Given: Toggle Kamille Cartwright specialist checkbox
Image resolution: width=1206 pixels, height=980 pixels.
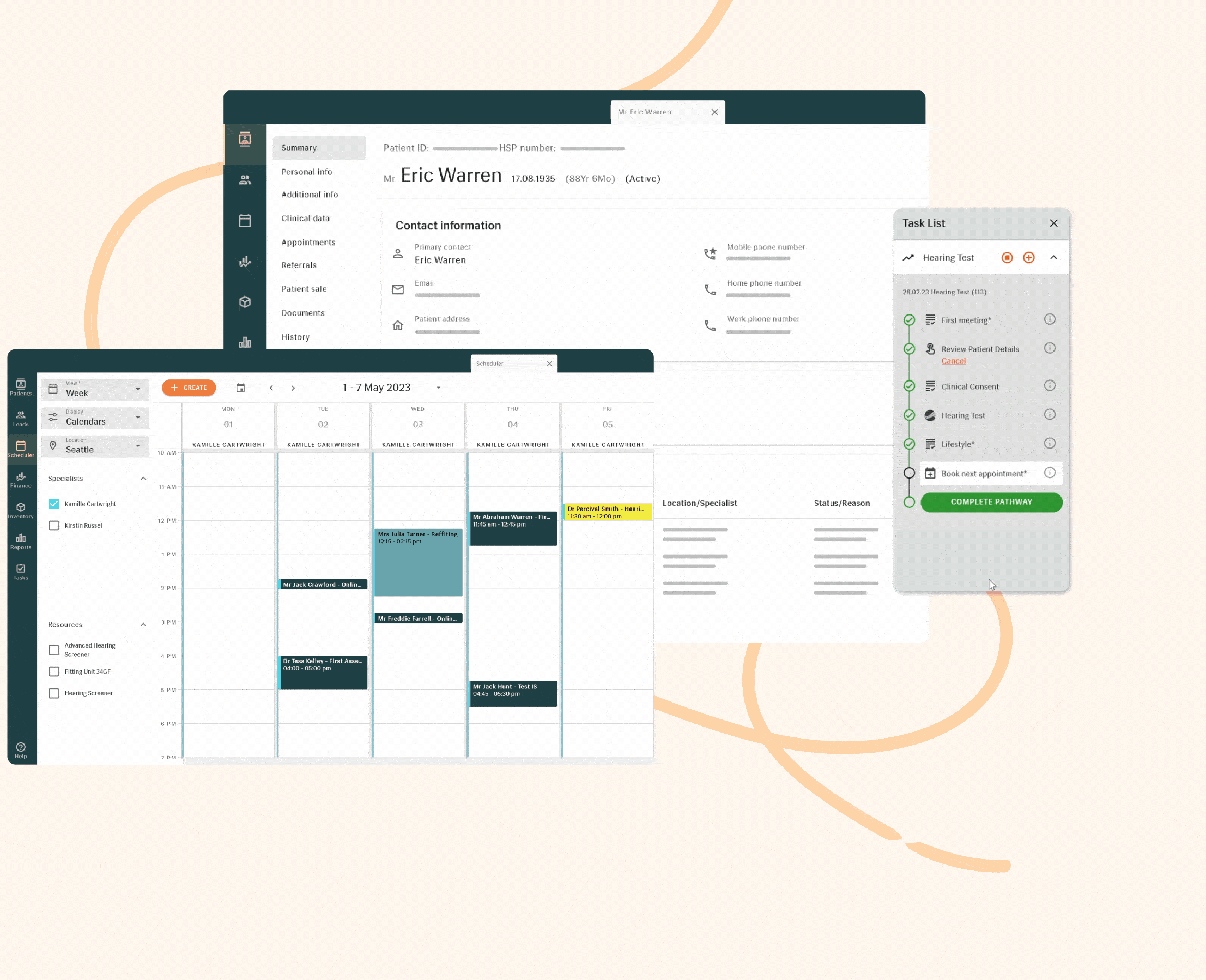Looking at the screenshot, I should (54, 504).
